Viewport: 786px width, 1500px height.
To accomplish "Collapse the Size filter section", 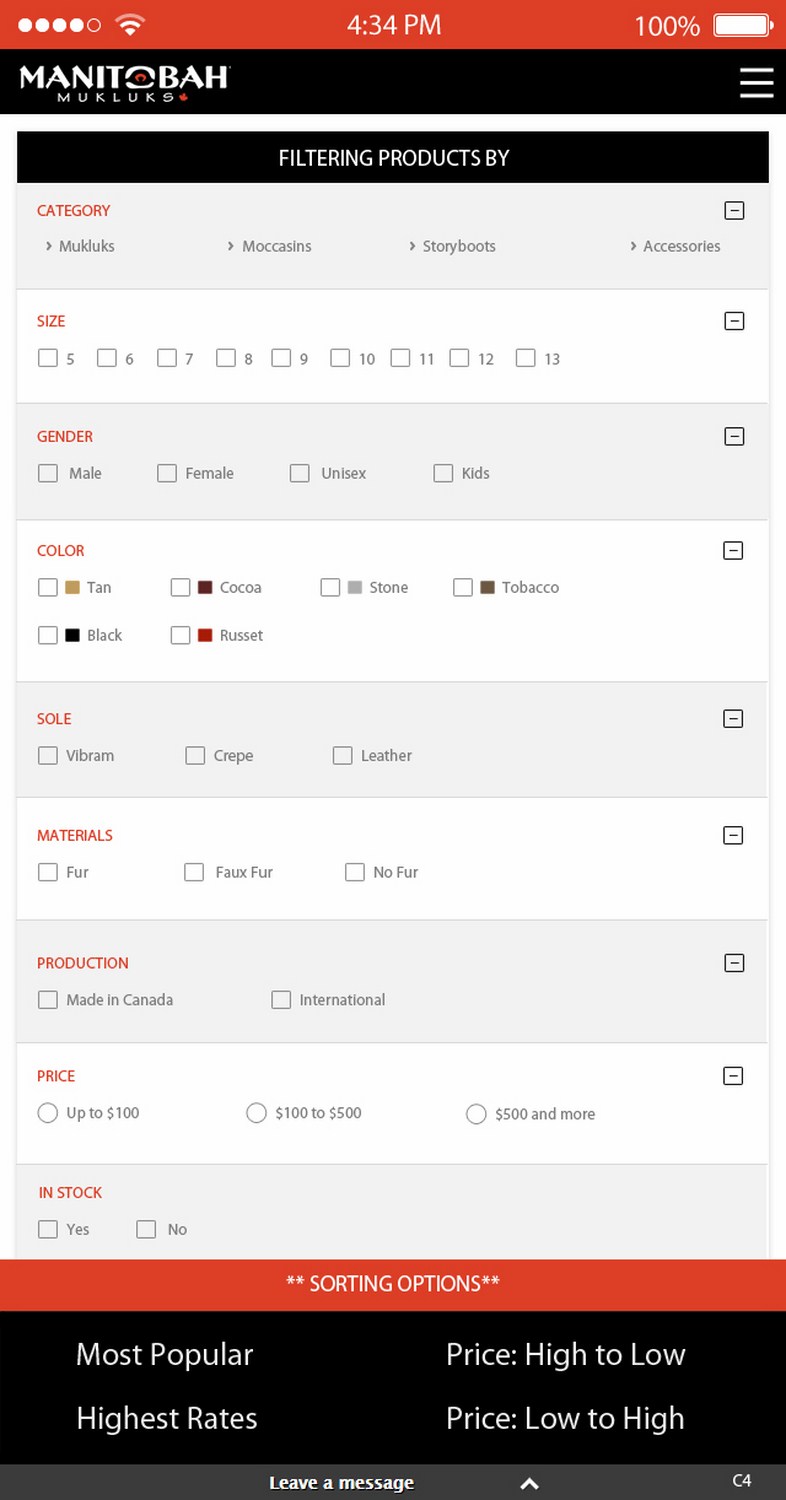I will pyautogui.click(x=734, y=321).
